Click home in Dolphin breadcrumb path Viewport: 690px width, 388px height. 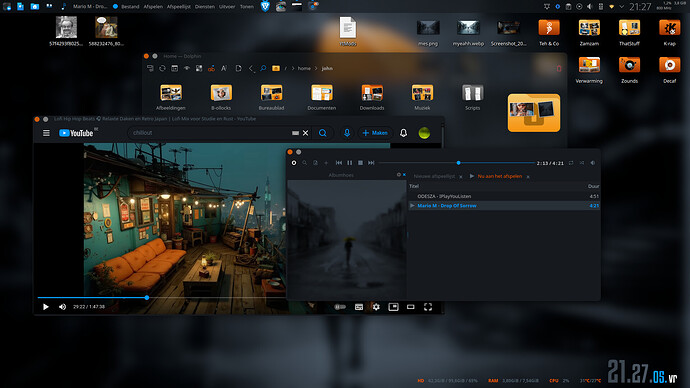pyautogui.click(x=304, y=68)
